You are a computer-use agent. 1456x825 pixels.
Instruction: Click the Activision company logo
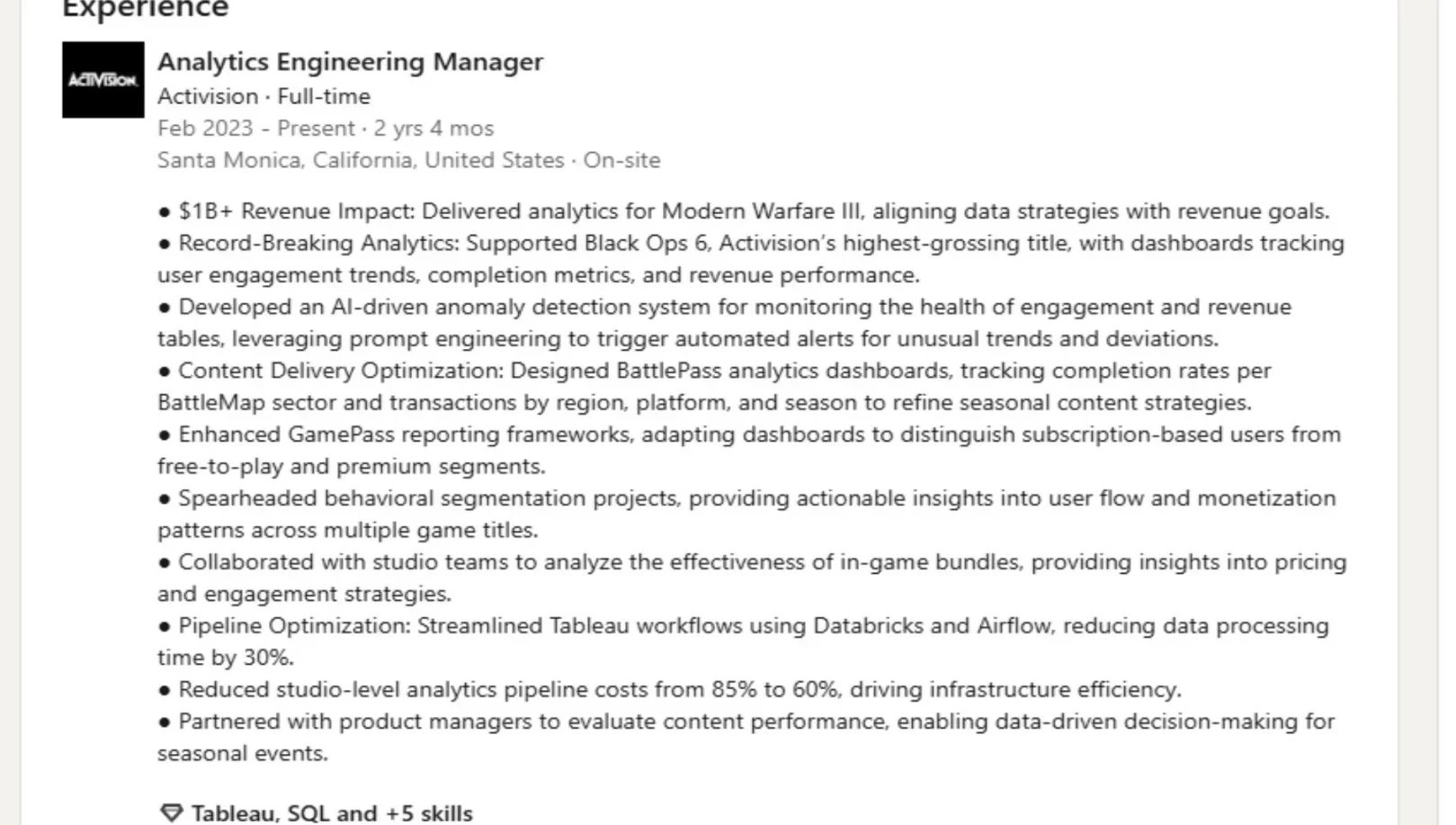point(103,80)
